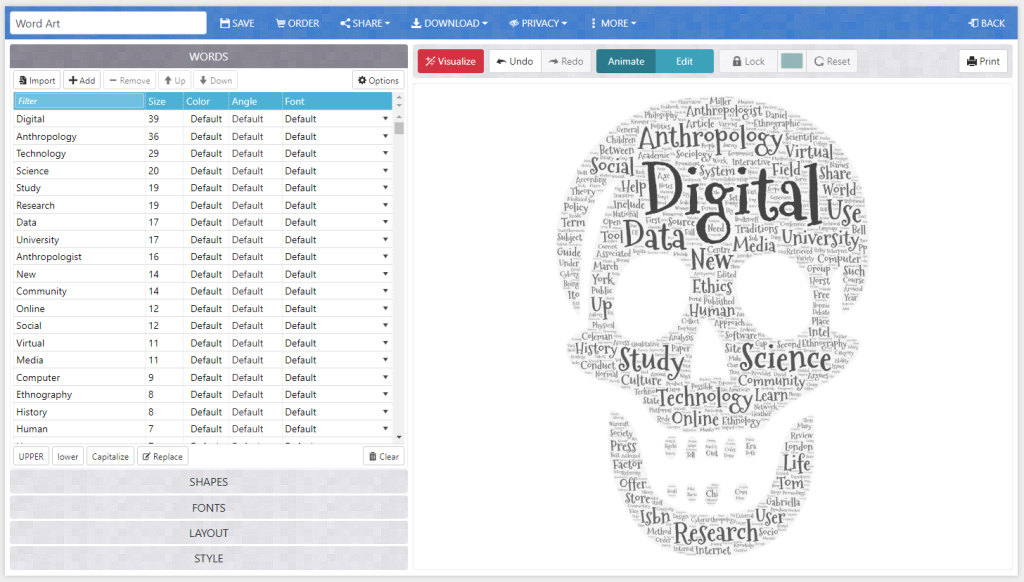Image resolution: width=1024 pixels, height=582 pixels.
Task: Click the Redo icon
Action: click(566, 61)
